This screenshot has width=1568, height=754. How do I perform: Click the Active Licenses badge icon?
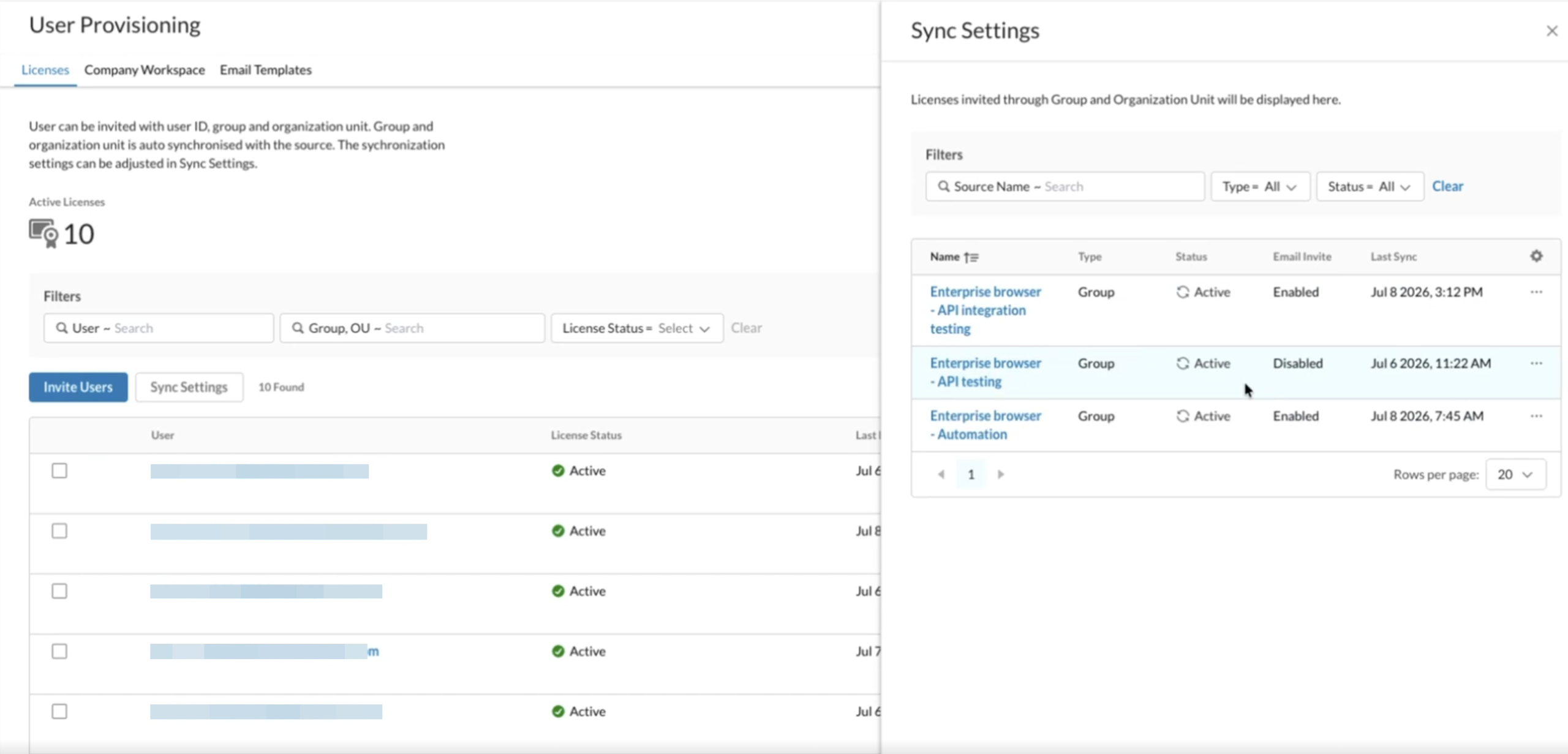pyautogui.click(x=43, y=233)
